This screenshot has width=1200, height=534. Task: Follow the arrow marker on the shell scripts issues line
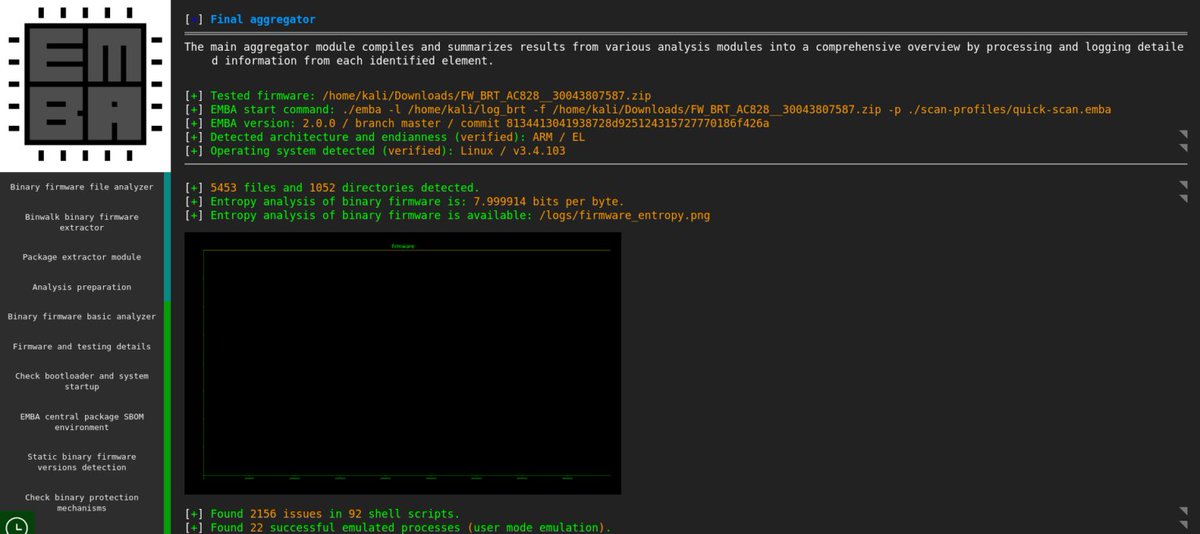[1183, 511]
